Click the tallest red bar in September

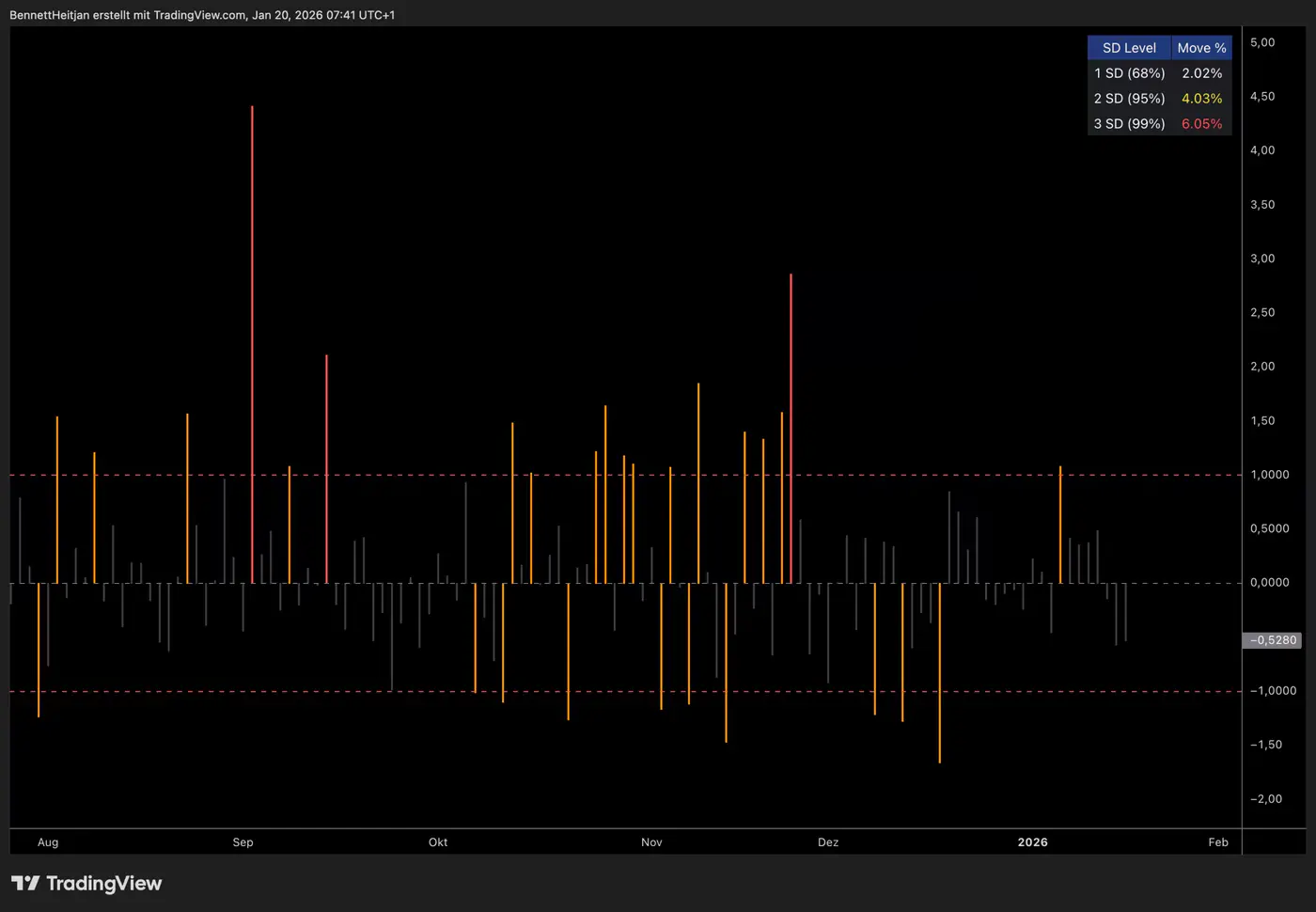pos(252,344)
